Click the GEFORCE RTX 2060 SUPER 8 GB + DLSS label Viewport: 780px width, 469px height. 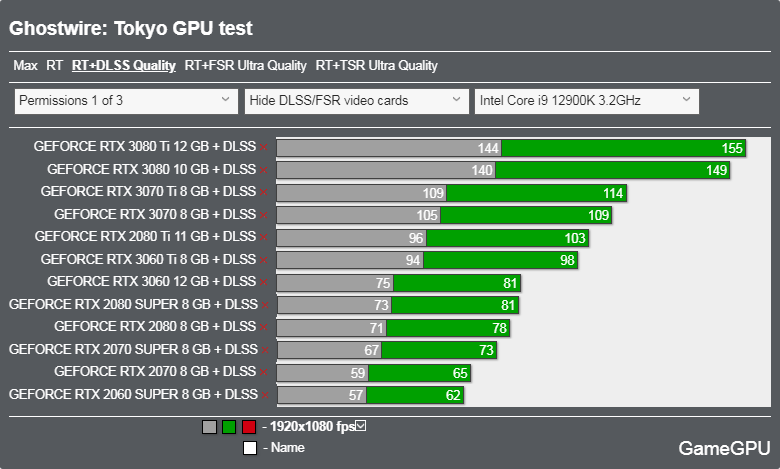133,394
